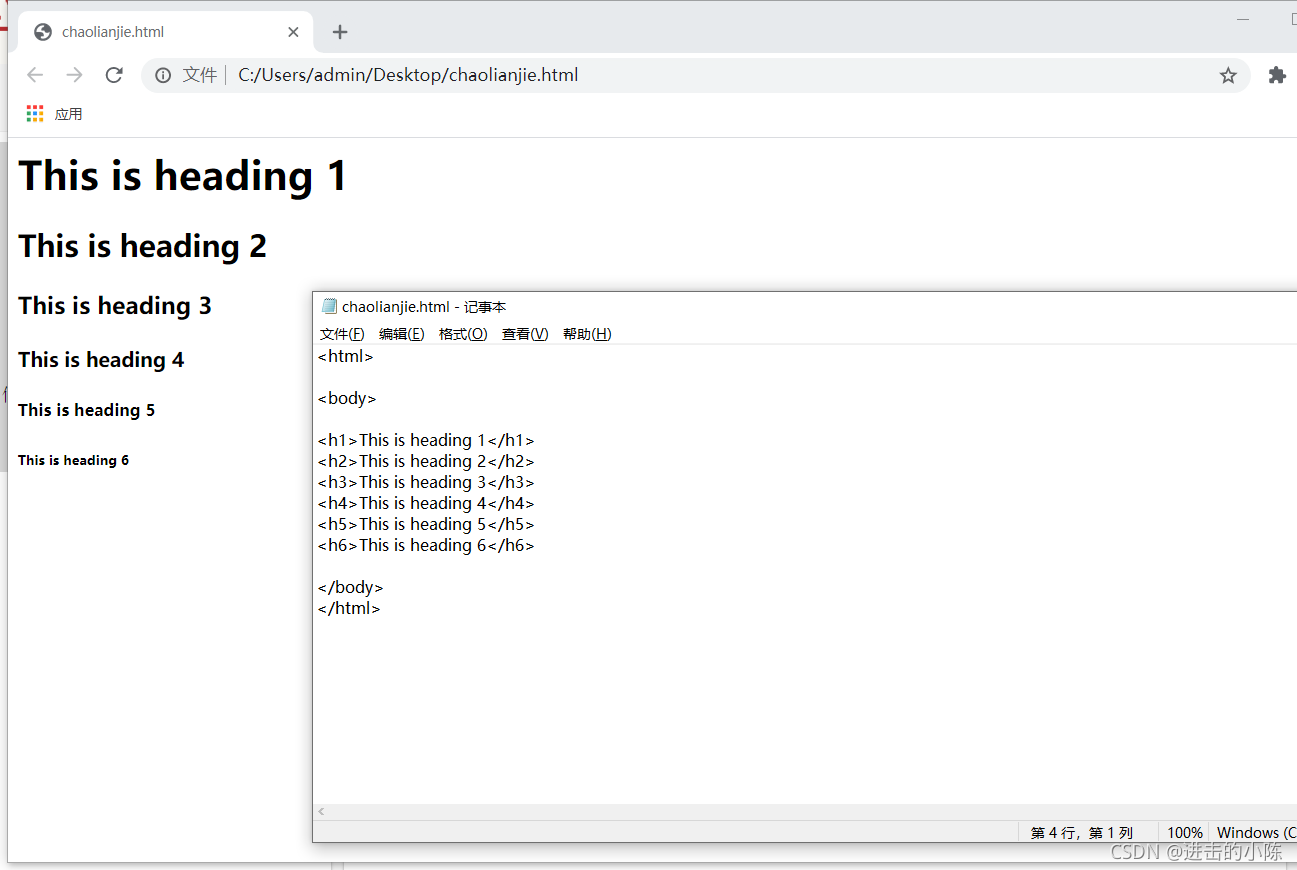This screenshot has height=870, width=1297.
Task: Open Notepad's 查看(V) menu
Action: 525,334
